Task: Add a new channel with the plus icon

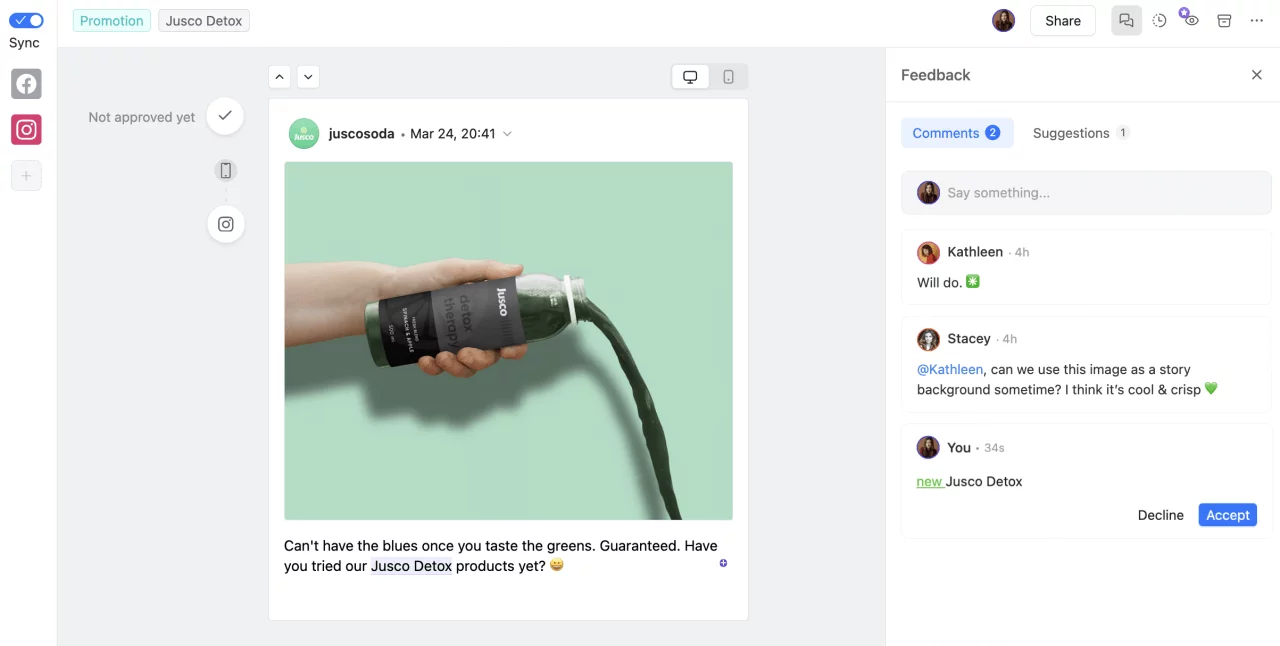Action: 26,175
